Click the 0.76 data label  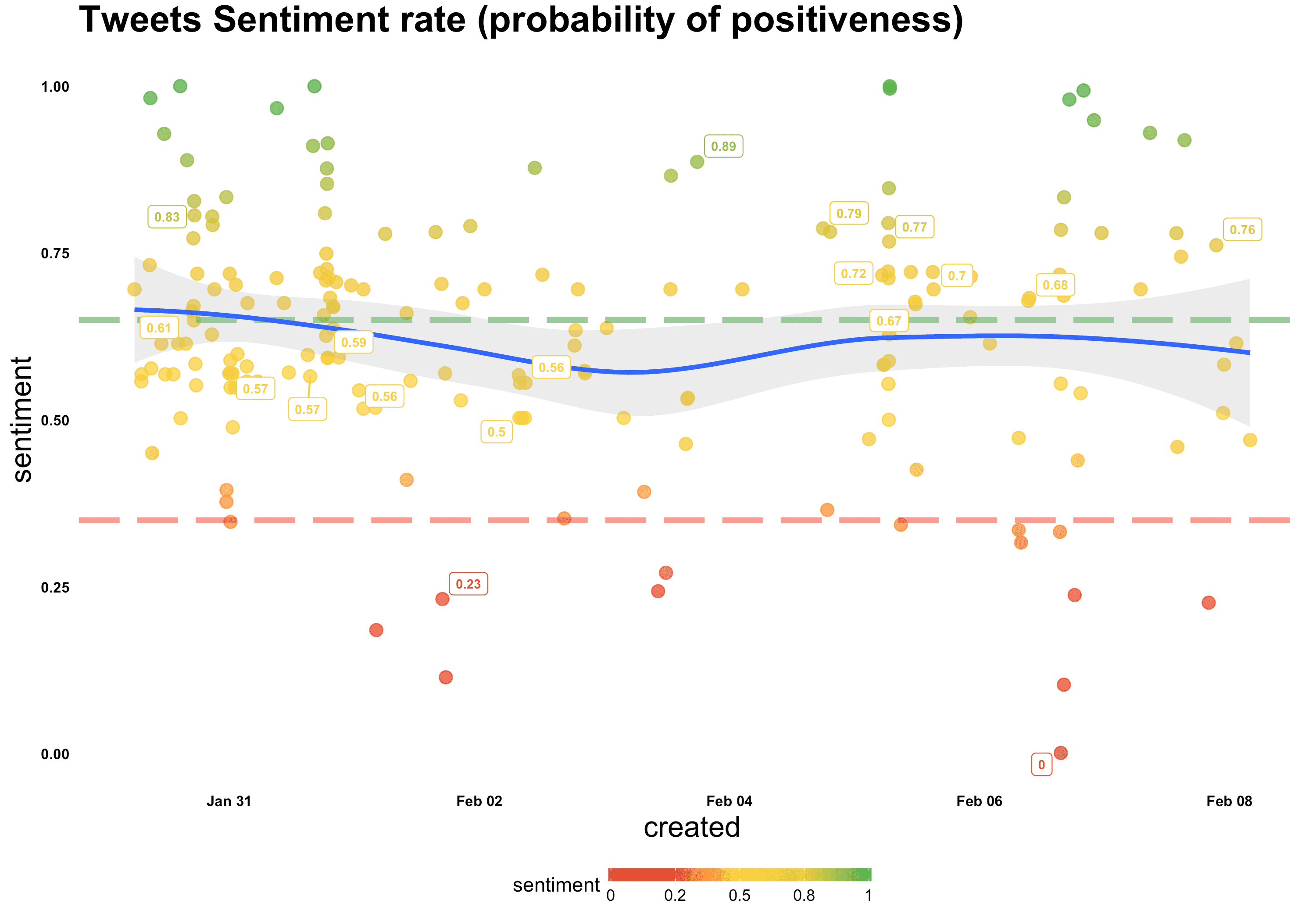pos(1242,230)
